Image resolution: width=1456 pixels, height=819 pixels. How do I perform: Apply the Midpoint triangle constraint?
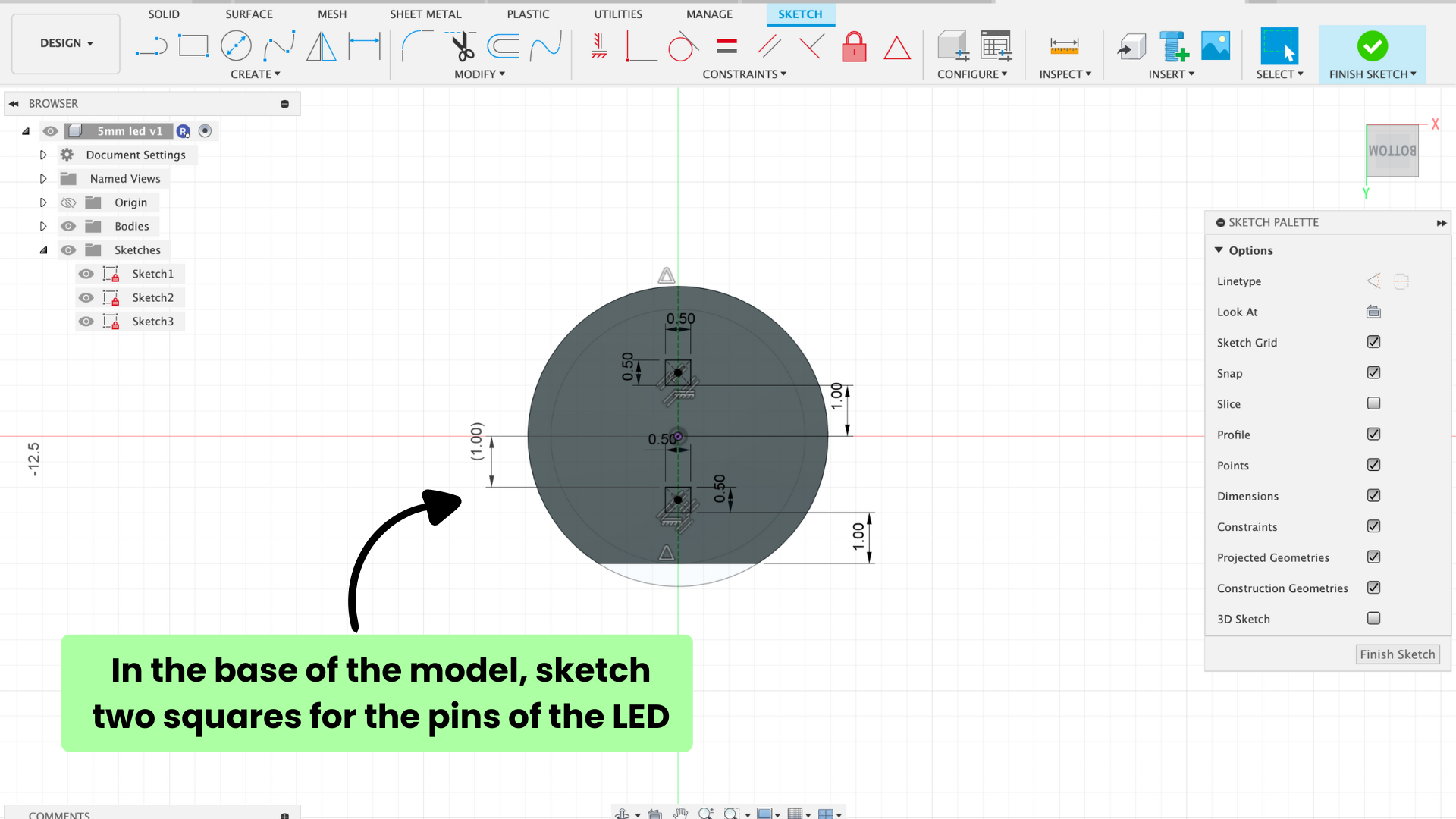[897, 48]
